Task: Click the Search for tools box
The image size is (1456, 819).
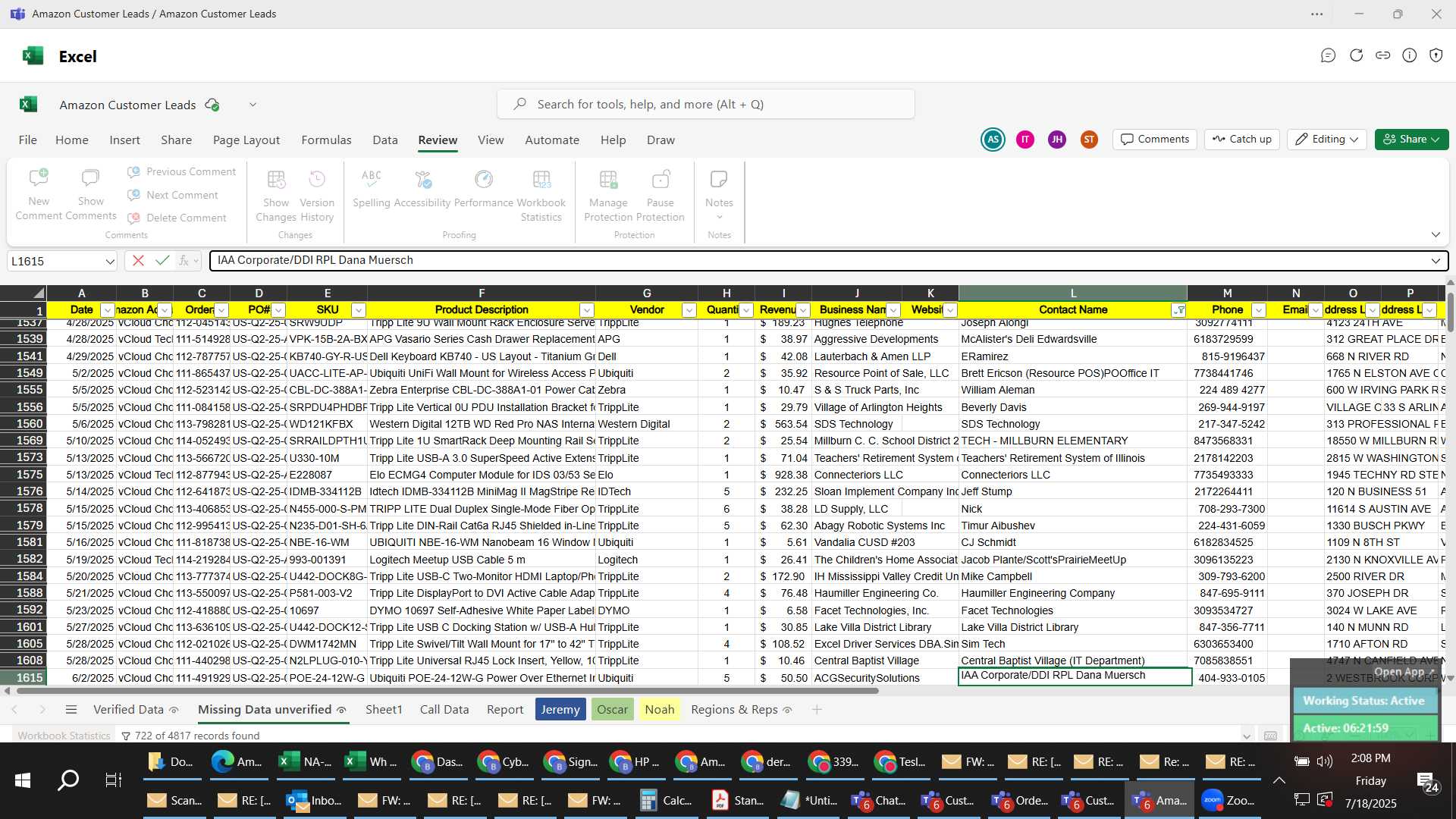Action: pyautogui.click(x=706, y=105)
